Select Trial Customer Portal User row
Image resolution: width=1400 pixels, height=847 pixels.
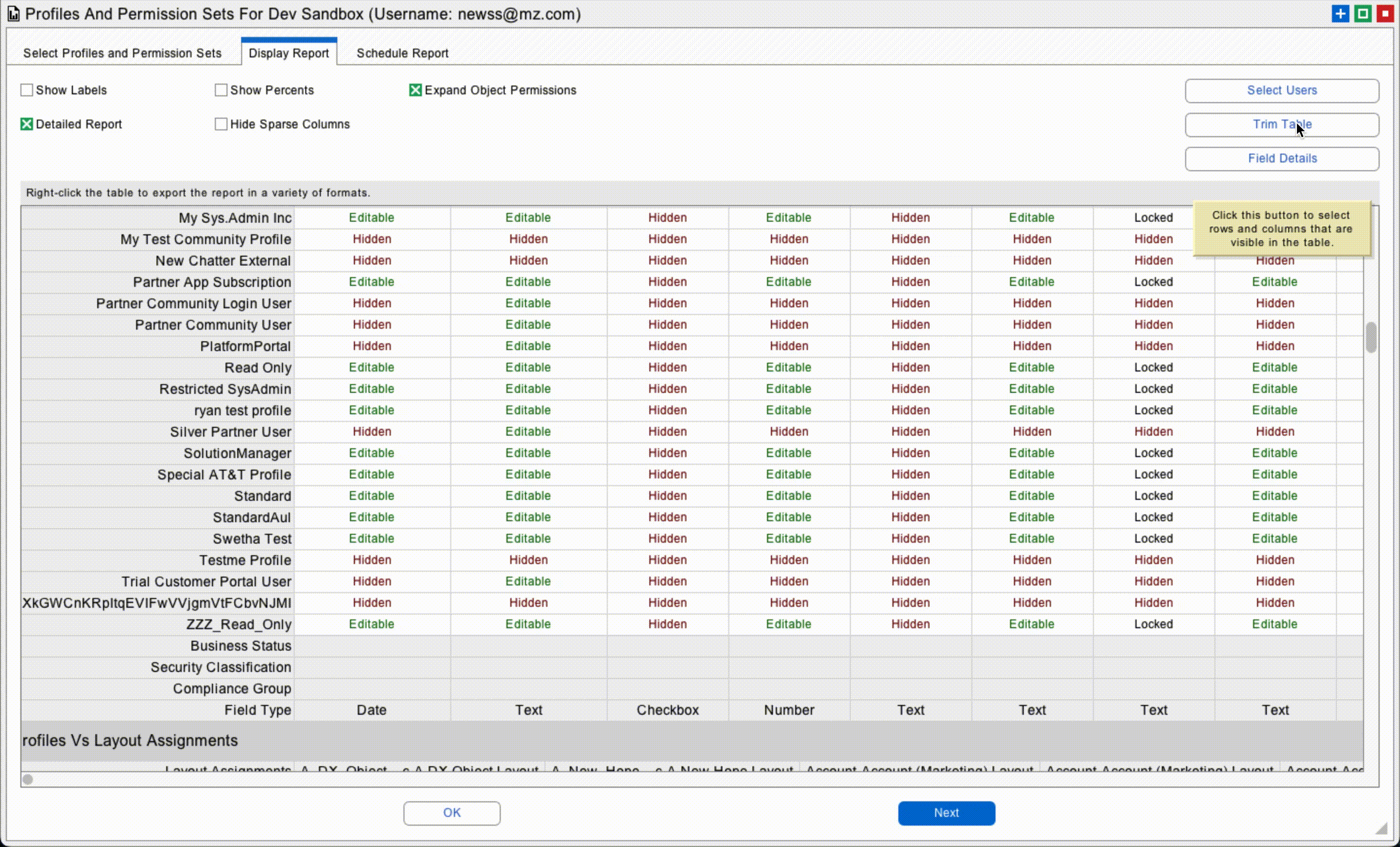pyautogui.click(x=157, y=582)
